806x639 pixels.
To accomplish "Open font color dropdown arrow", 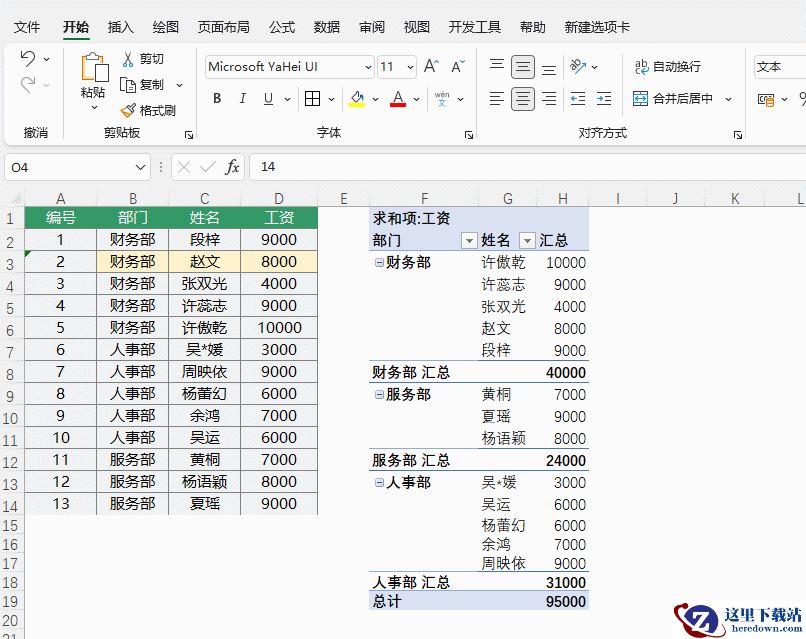I will tap(416, 99).
